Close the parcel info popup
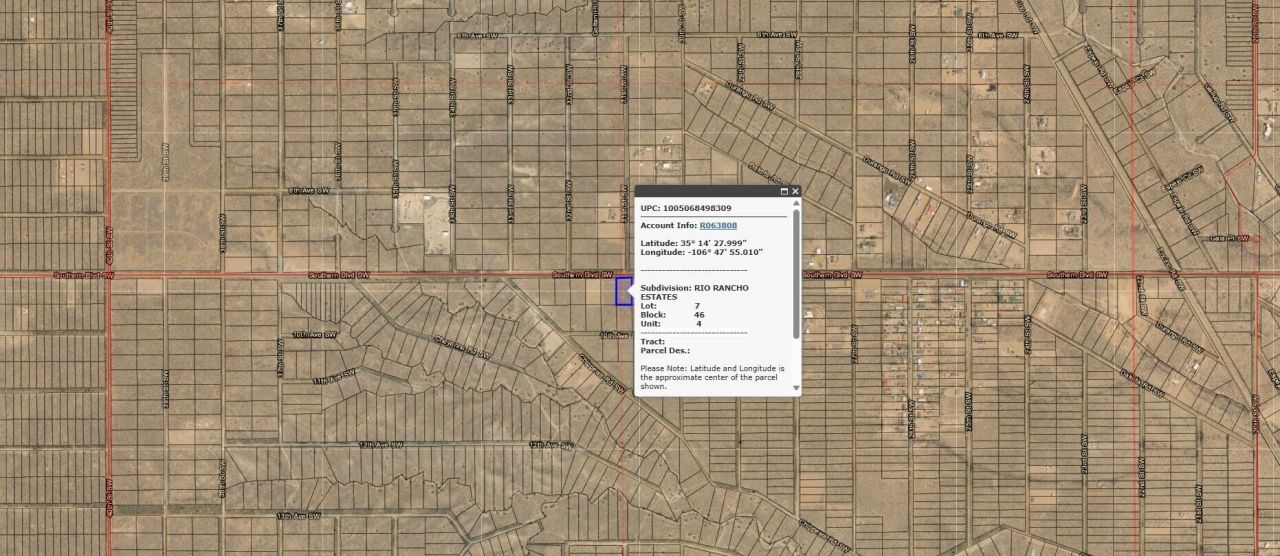The height and width of the screenshot is (556, 1280). point(796,191)
